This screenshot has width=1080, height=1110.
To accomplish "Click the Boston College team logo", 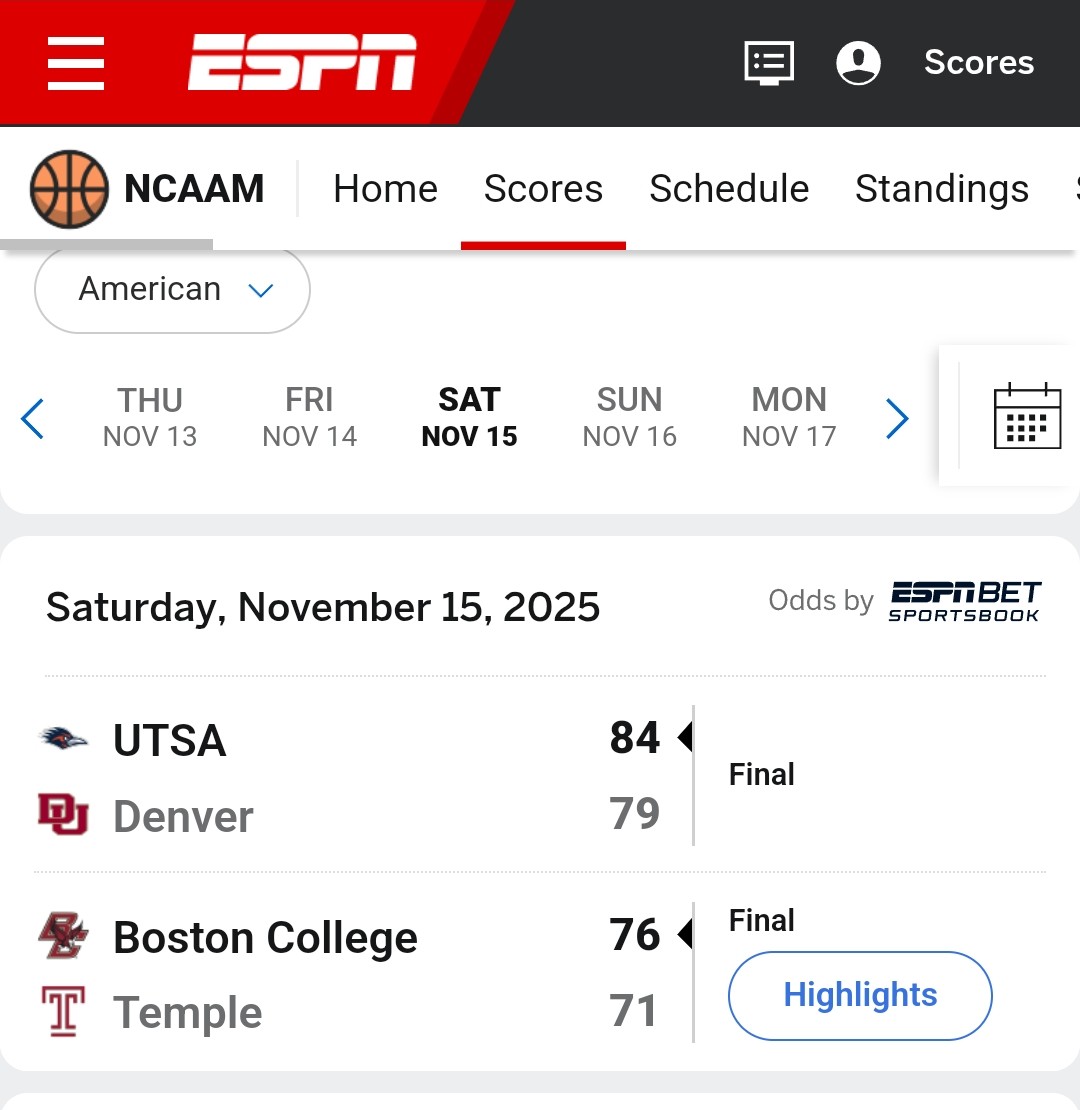I will (64, 937).
